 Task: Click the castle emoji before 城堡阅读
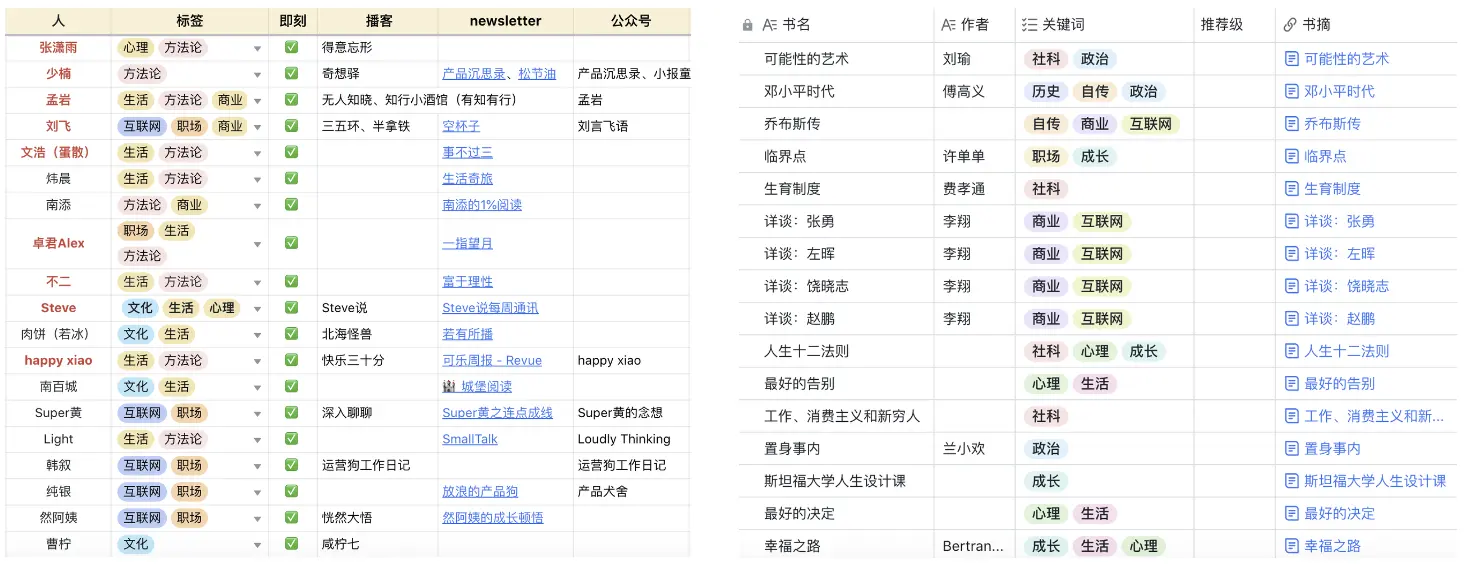point(449,387)
